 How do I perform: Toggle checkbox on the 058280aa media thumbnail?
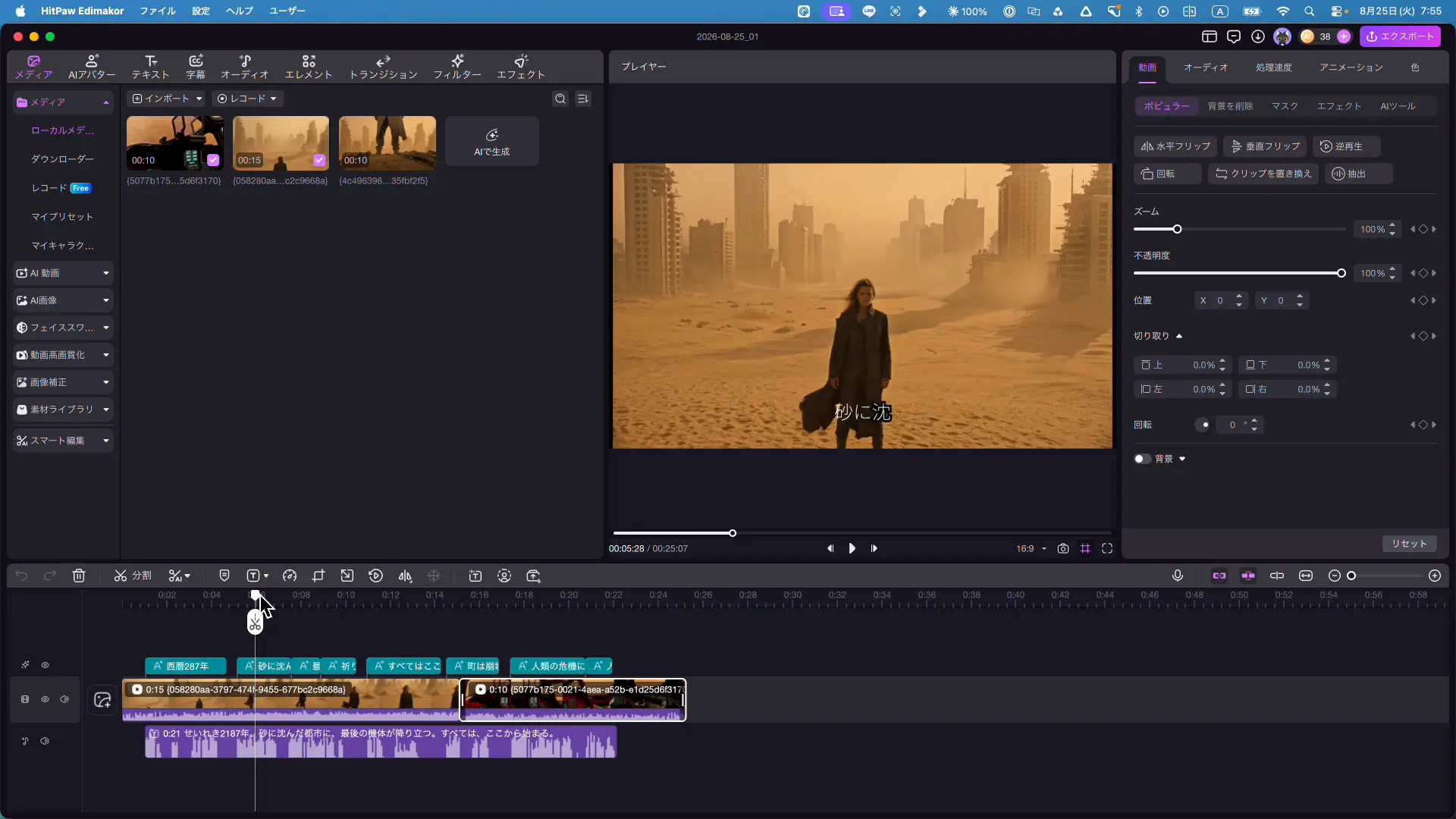pyautogui.click(x=319, y=160)
